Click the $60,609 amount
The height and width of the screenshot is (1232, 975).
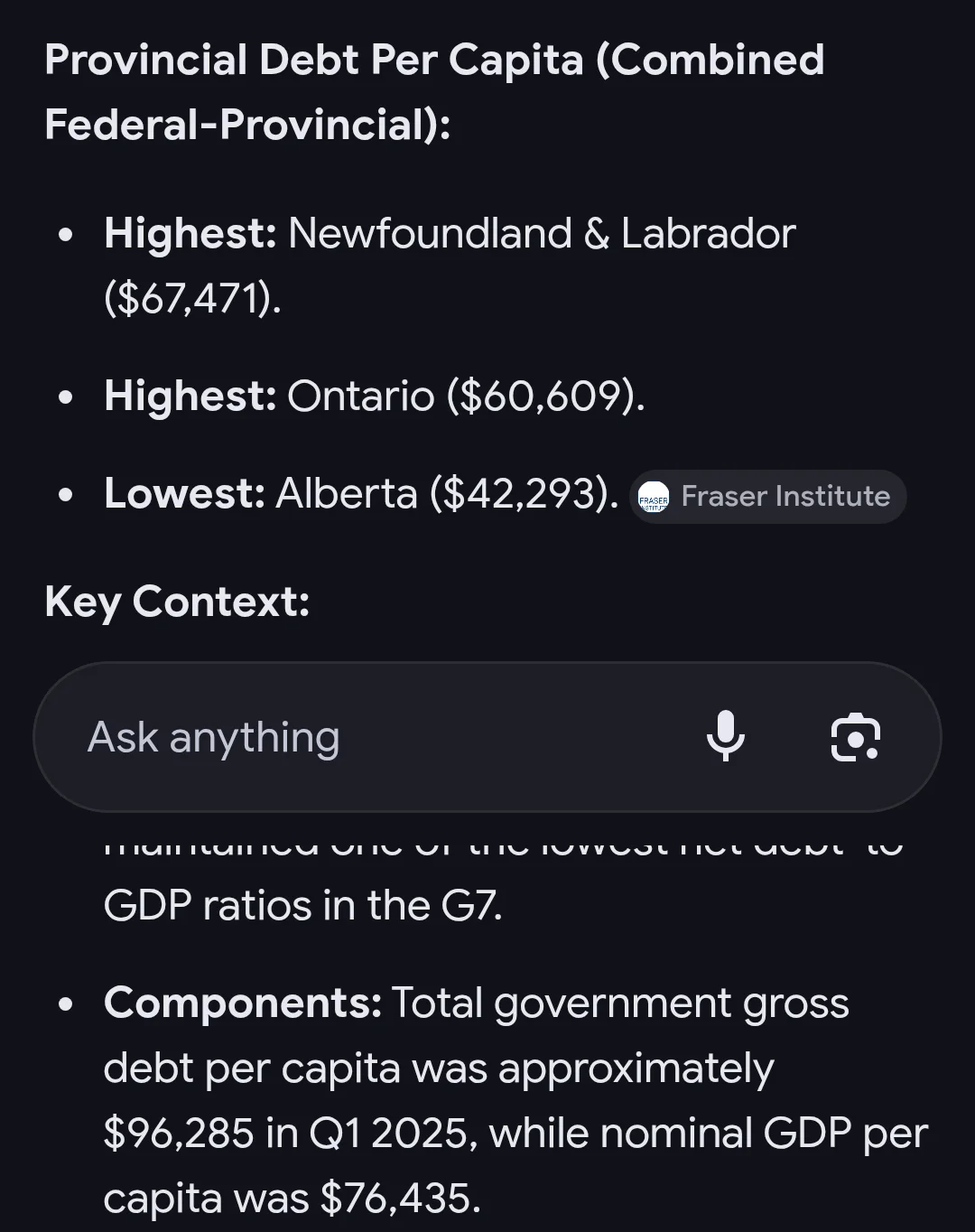[x=545, y=397]
